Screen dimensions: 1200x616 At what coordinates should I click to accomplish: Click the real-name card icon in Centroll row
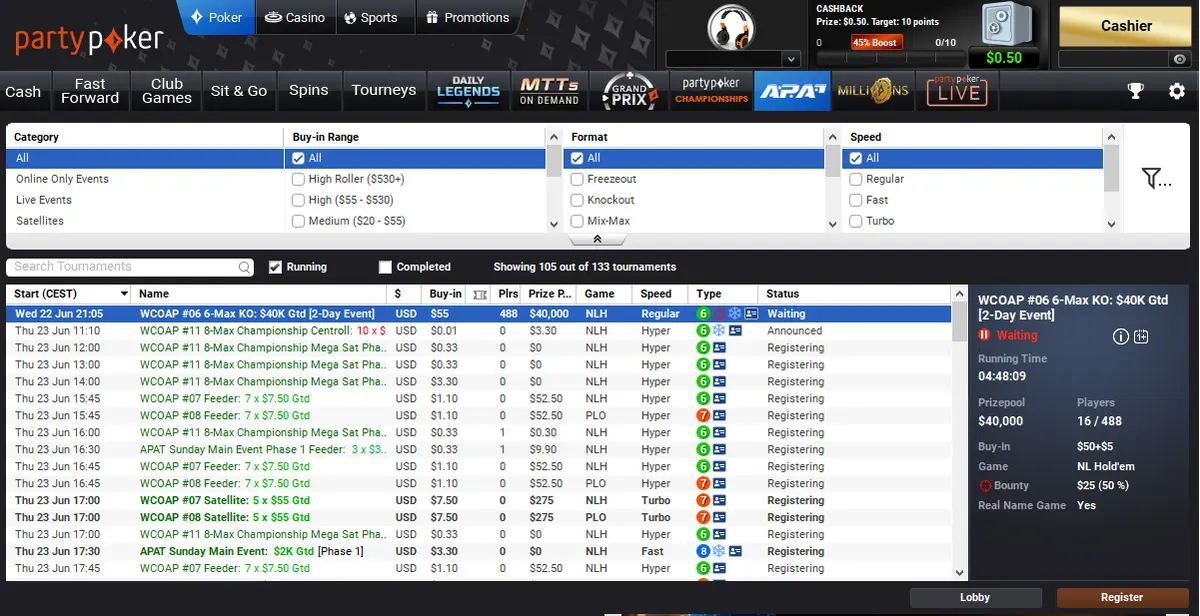[735, 331]
